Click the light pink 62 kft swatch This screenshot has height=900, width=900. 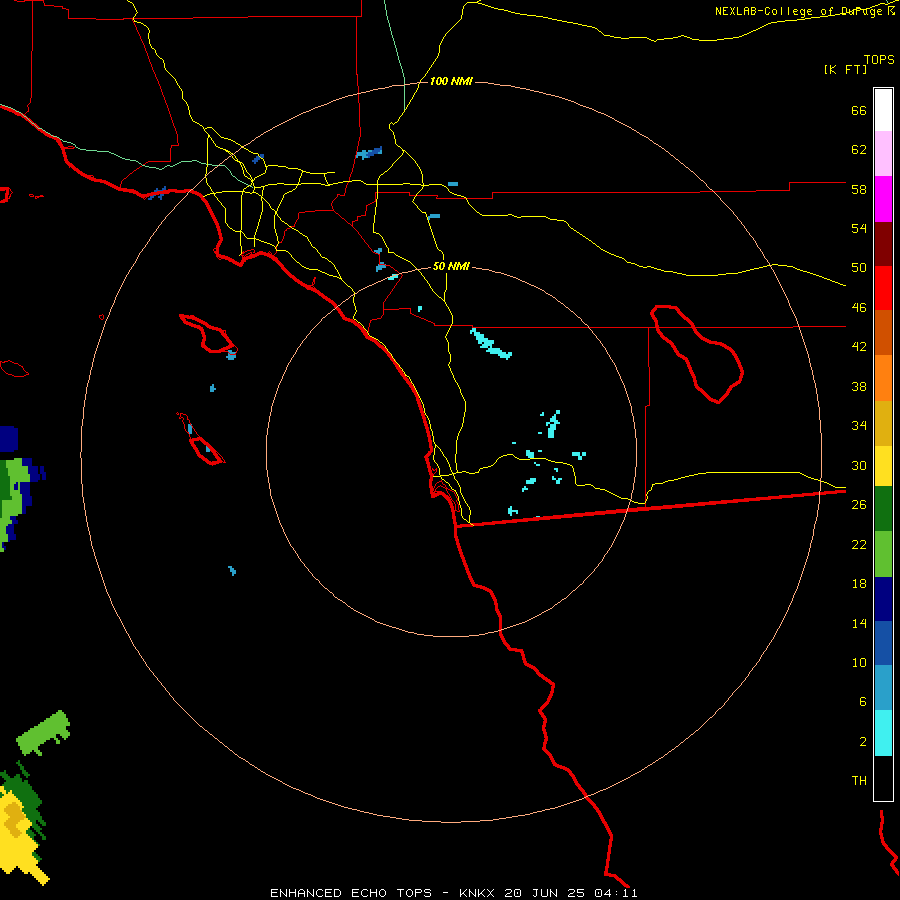pos(883,154)
